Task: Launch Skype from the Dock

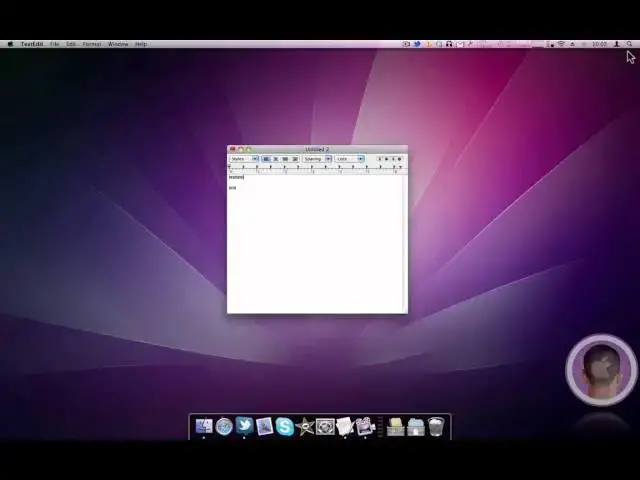Action: click(x=284, y=427)
